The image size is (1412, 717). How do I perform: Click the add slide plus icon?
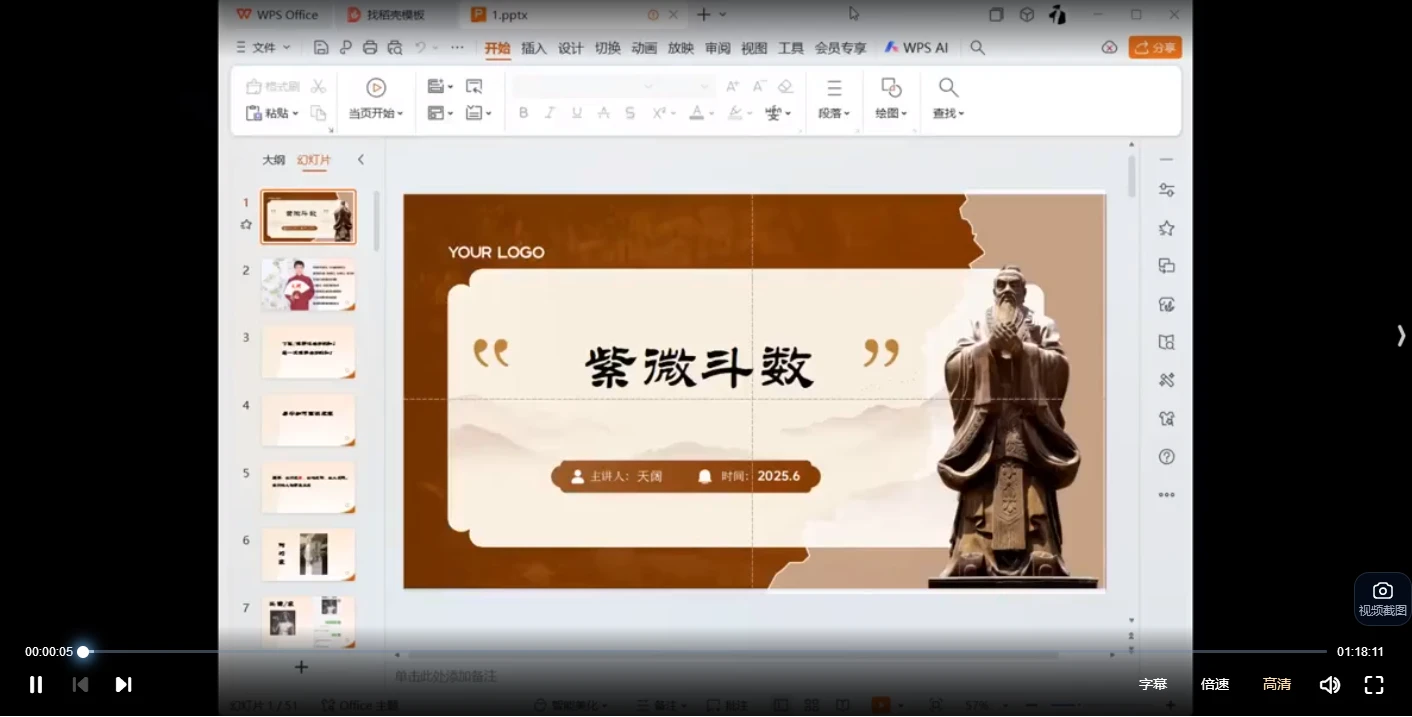tap(301, 667)
